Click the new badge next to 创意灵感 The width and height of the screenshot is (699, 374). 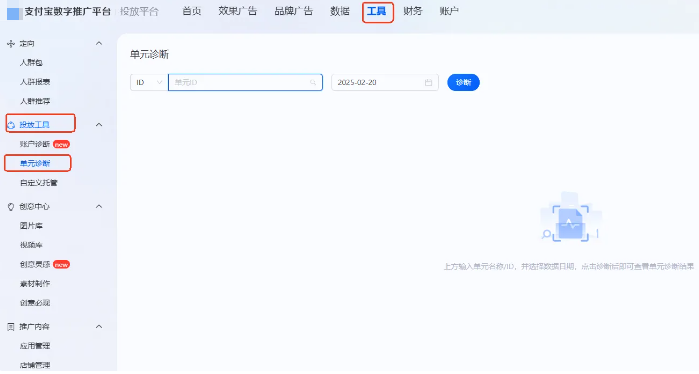tap(62, 265)
